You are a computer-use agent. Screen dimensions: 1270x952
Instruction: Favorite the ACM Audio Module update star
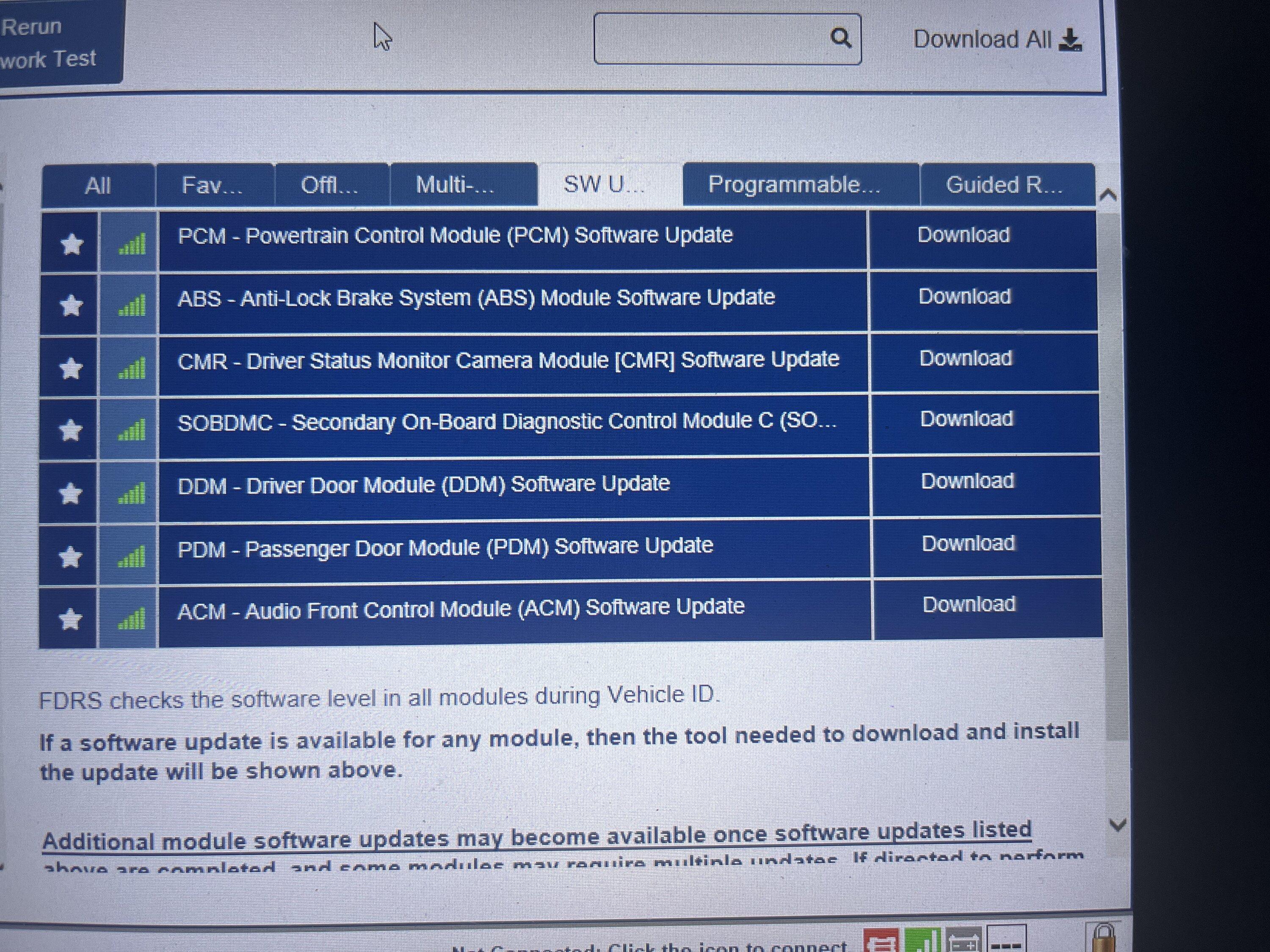[x=71, y=619]
